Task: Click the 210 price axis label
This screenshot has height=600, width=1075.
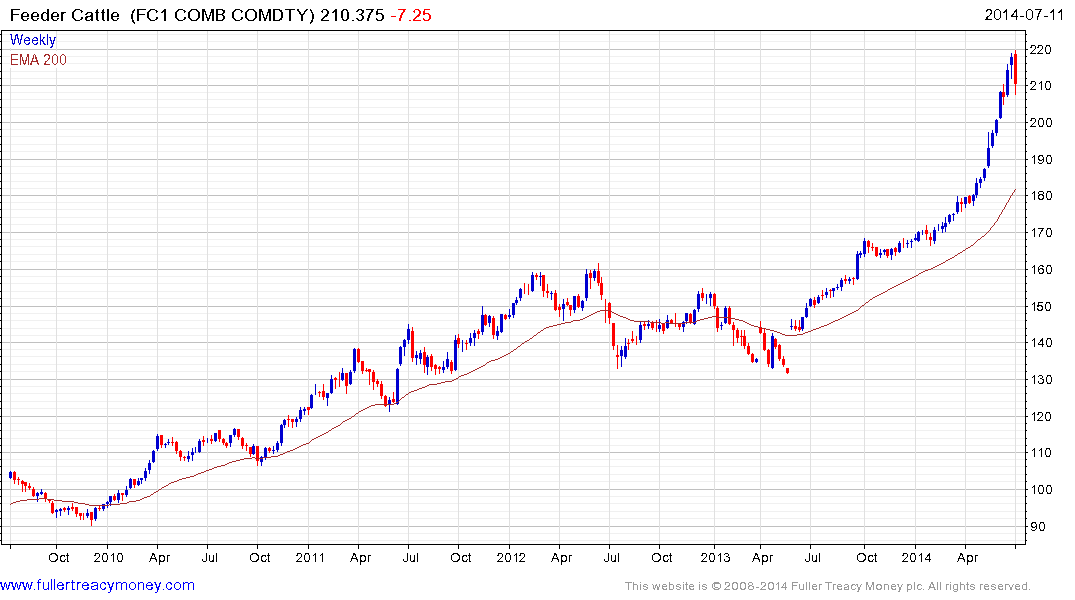Action: [x=1040, y=86]
